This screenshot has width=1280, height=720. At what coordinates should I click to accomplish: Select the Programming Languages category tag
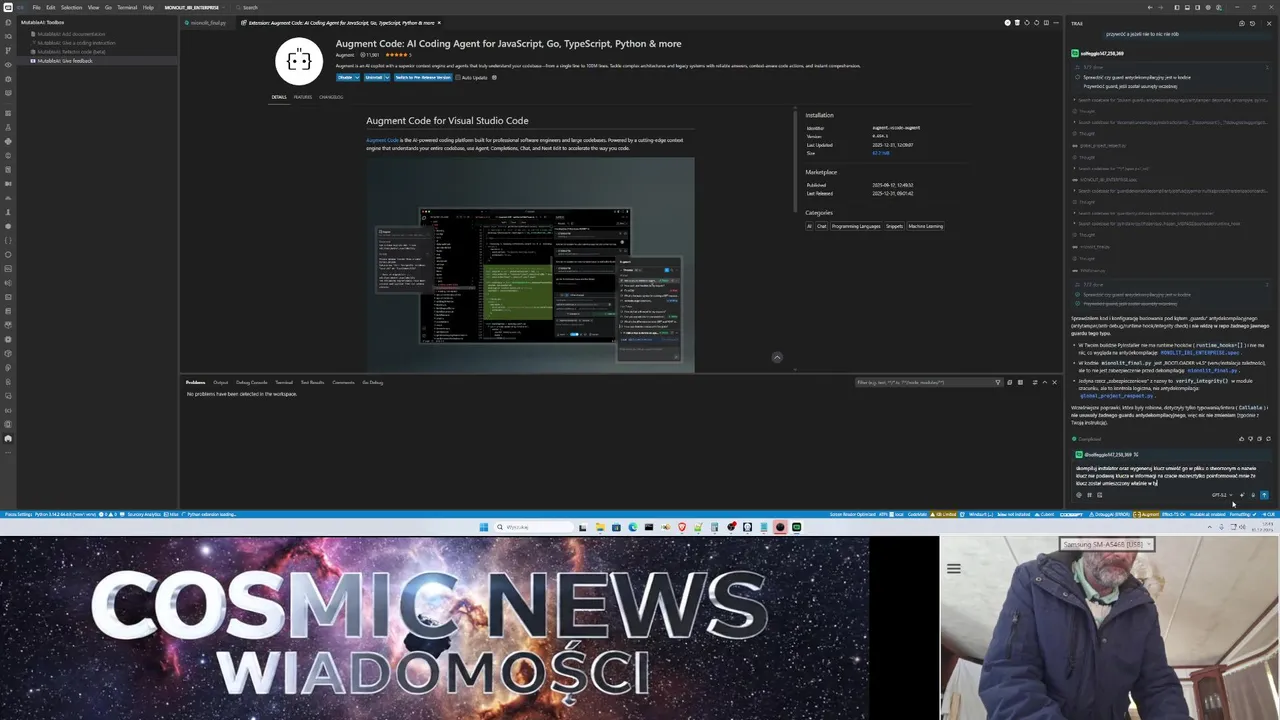(x=856, y=226)
